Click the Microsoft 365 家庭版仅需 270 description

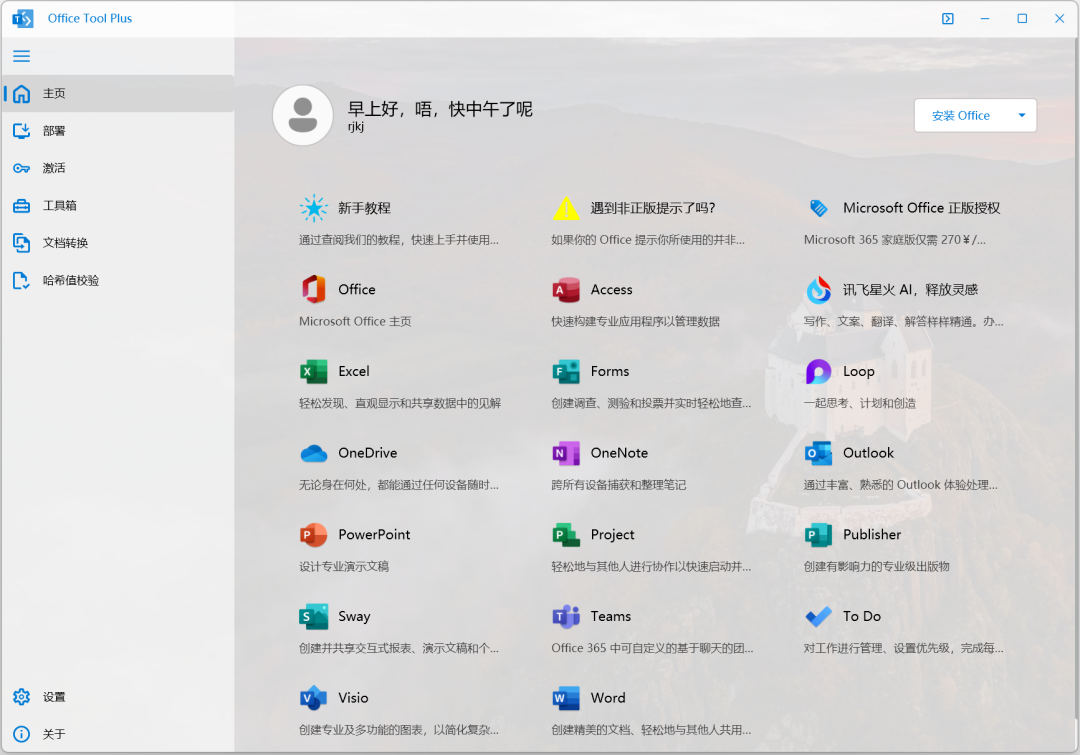coord(895,240)
